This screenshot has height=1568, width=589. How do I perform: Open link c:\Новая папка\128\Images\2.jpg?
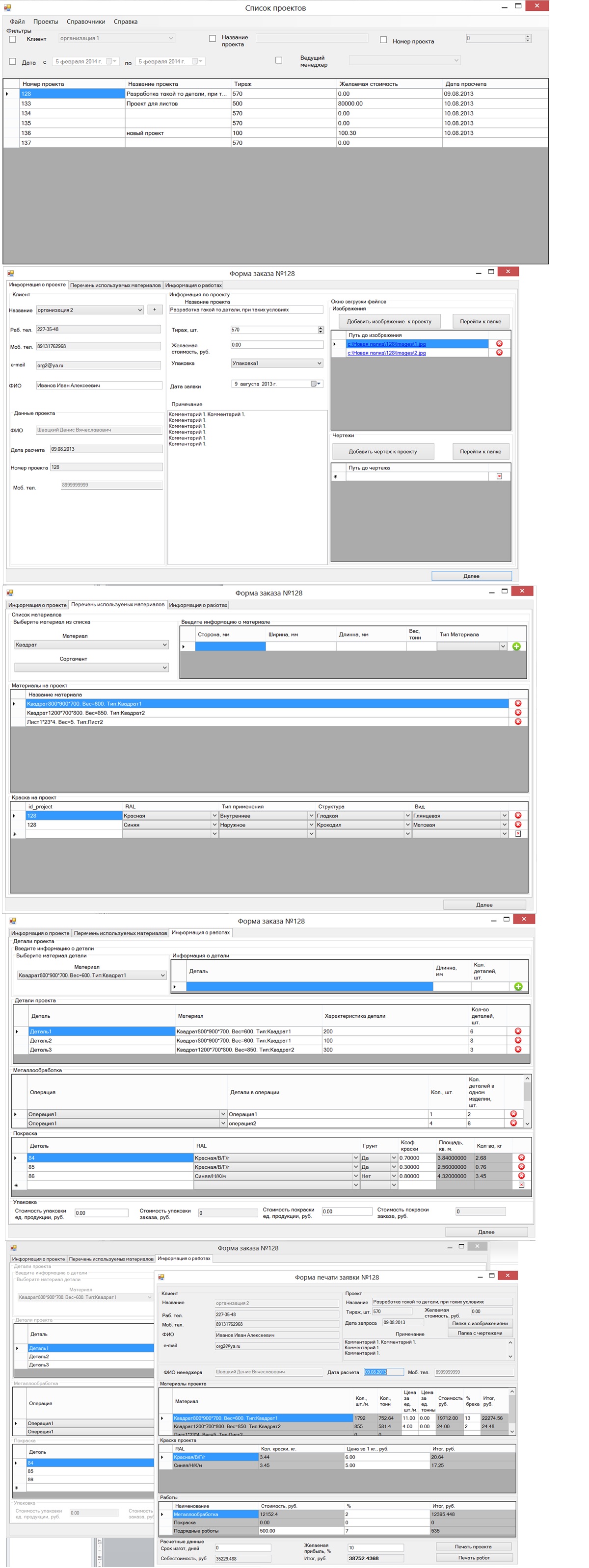coord(386,353)
